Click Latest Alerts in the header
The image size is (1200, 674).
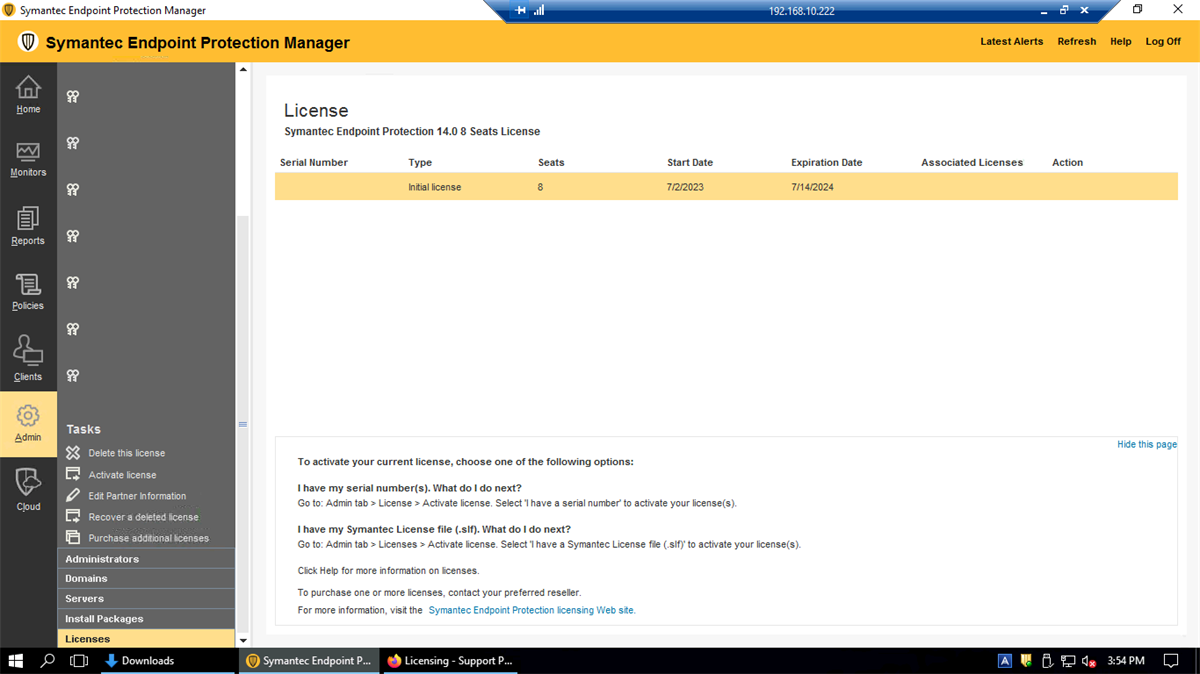1011,41
